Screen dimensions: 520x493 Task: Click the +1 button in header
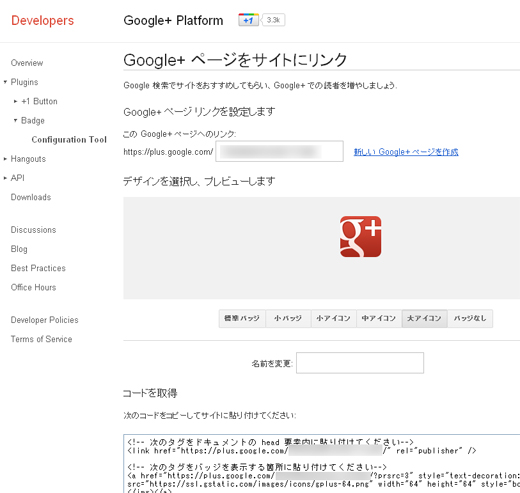coord(248,20)
